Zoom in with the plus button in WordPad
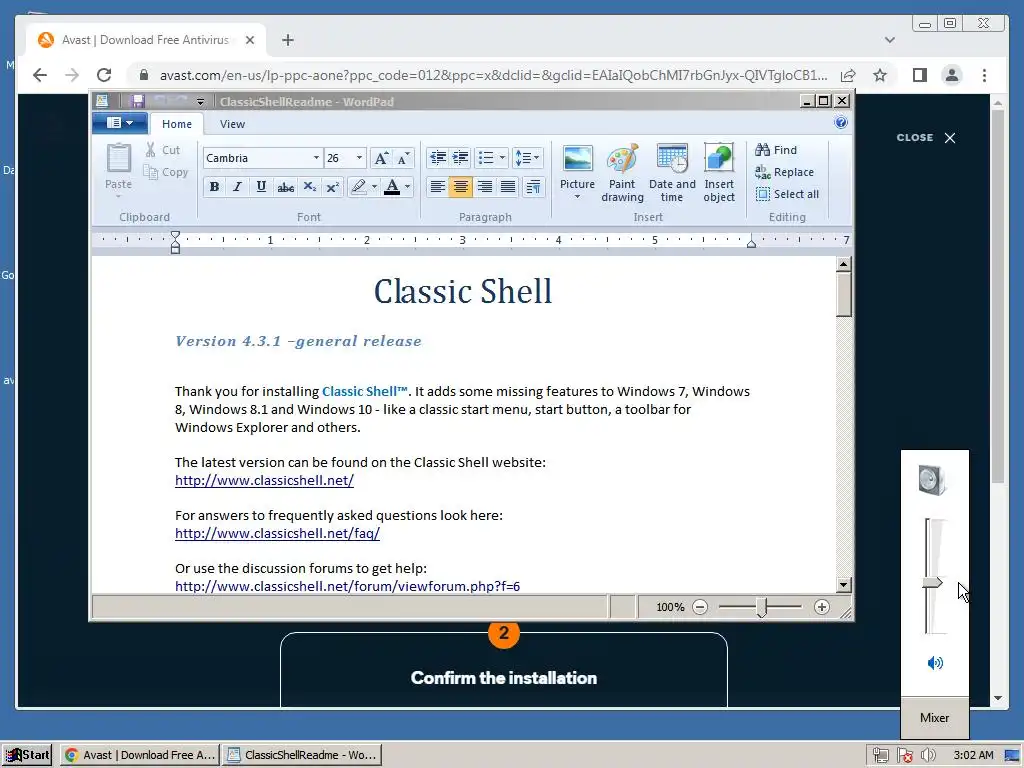Viewport: 1024px width, 768px height. click(x=822, y=607)
